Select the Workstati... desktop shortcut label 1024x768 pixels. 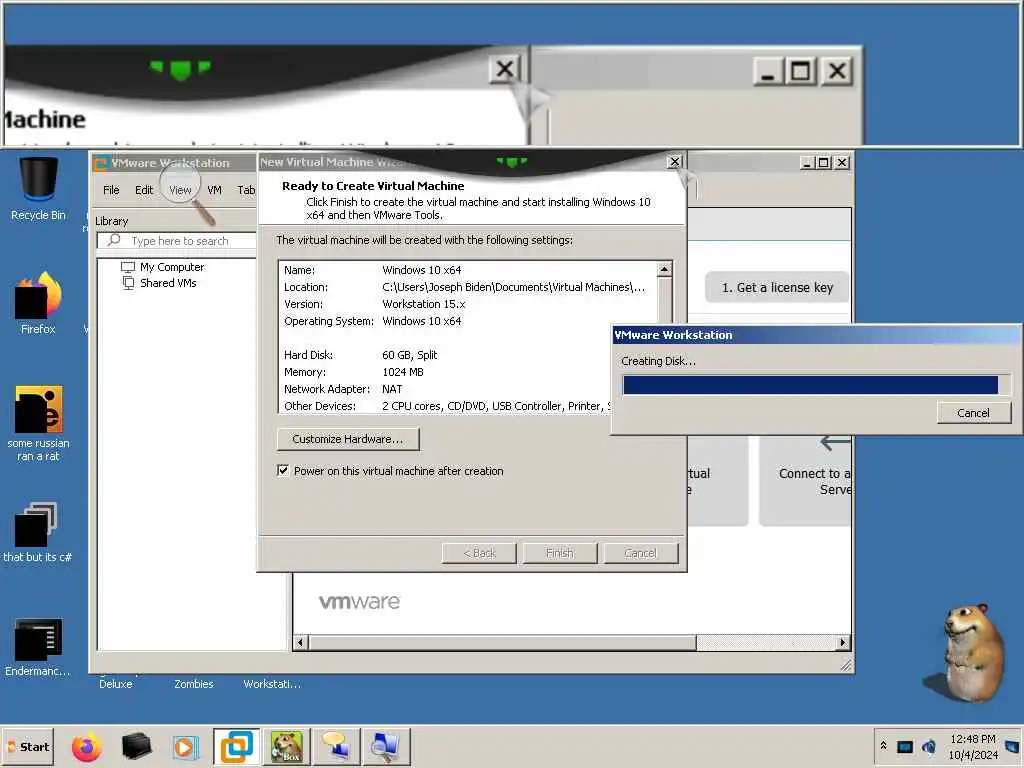[x=272, y=684]
